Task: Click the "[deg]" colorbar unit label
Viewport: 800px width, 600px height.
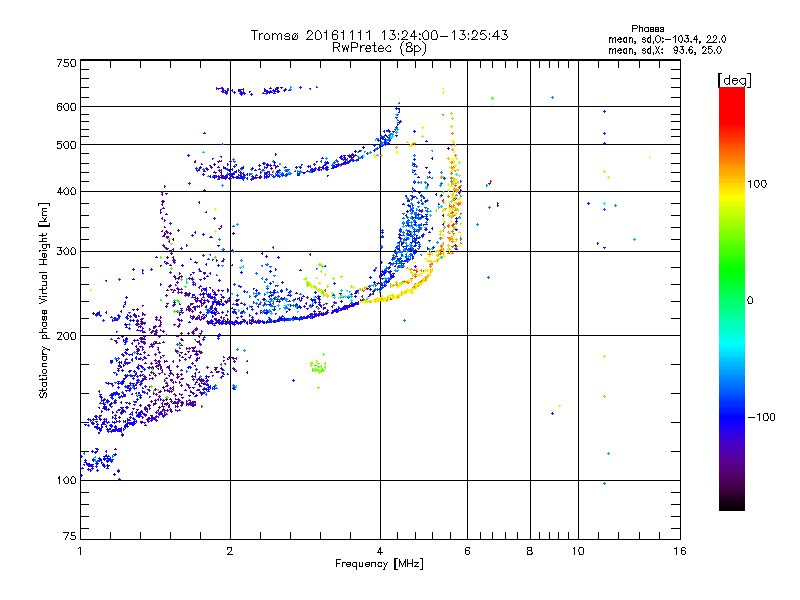Action: tap(734, 80)
